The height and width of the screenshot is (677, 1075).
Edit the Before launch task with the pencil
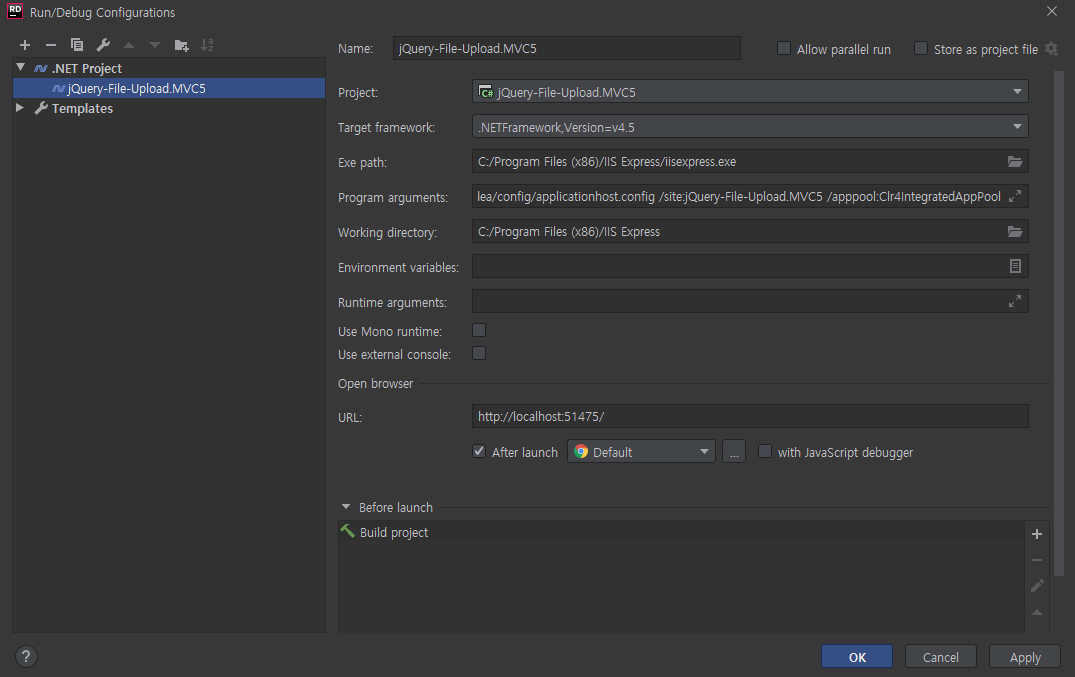click(1037, 585)
